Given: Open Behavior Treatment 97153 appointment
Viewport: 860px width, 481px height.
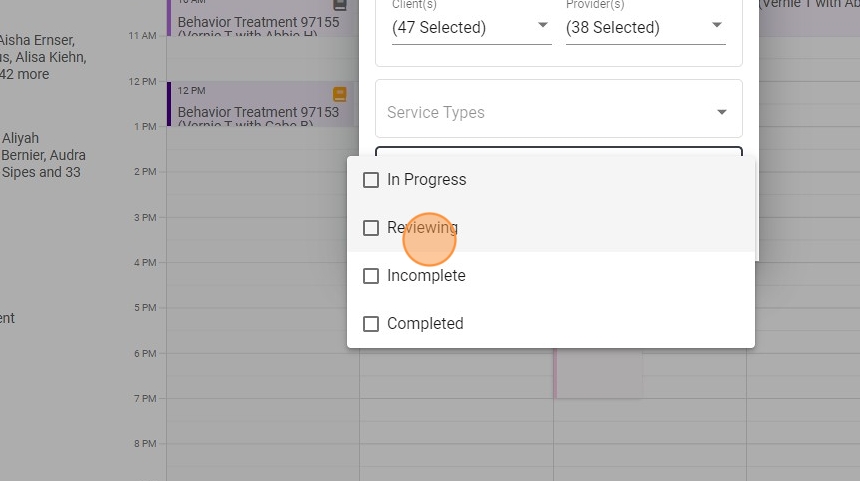Looking at the screenshot, I should [x=258, y=112].
